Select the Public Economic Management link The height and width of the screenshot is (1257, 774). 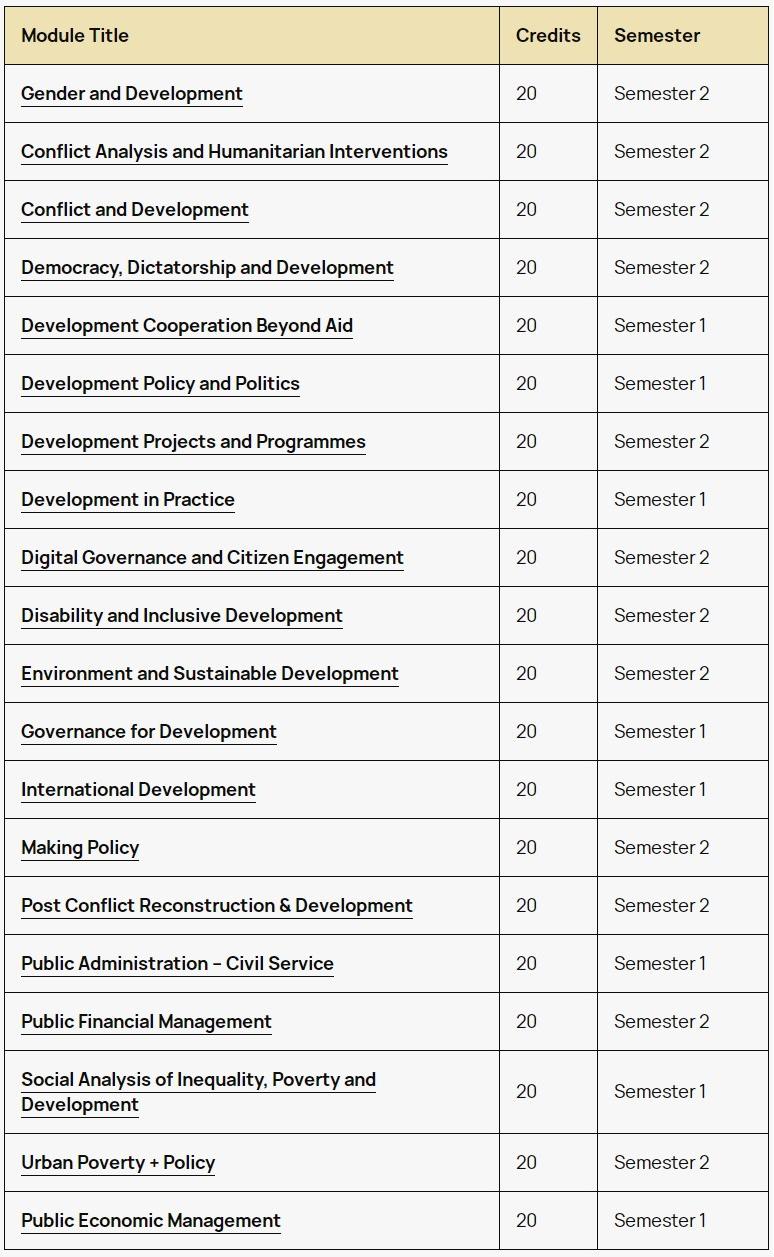point(151,1221)
